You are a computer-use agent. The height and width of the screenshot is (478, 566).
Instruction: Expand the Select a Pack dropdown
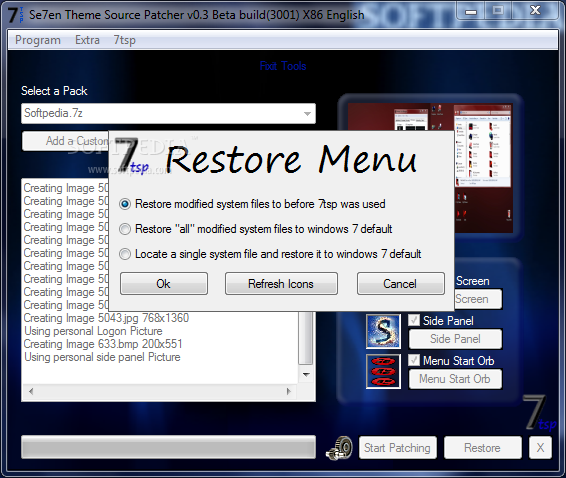(307, 114)
